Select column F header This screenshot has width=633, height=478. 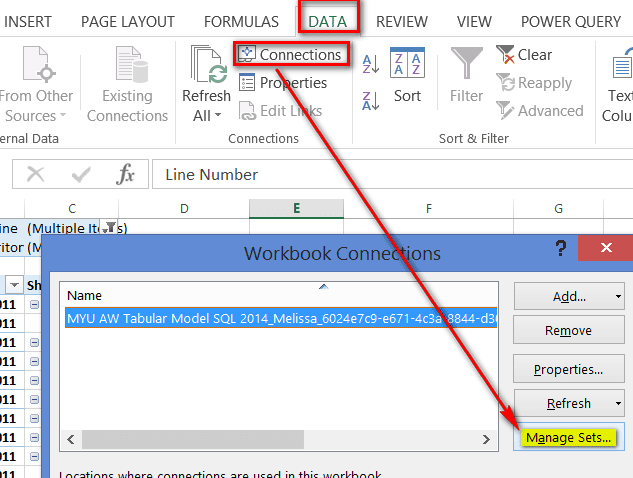[x=428, y=208]
